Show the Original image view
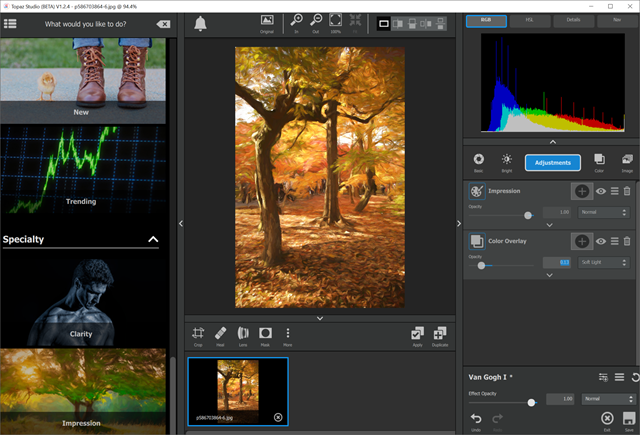The height and width of the screenshot is (435, 640). (267, 21)
